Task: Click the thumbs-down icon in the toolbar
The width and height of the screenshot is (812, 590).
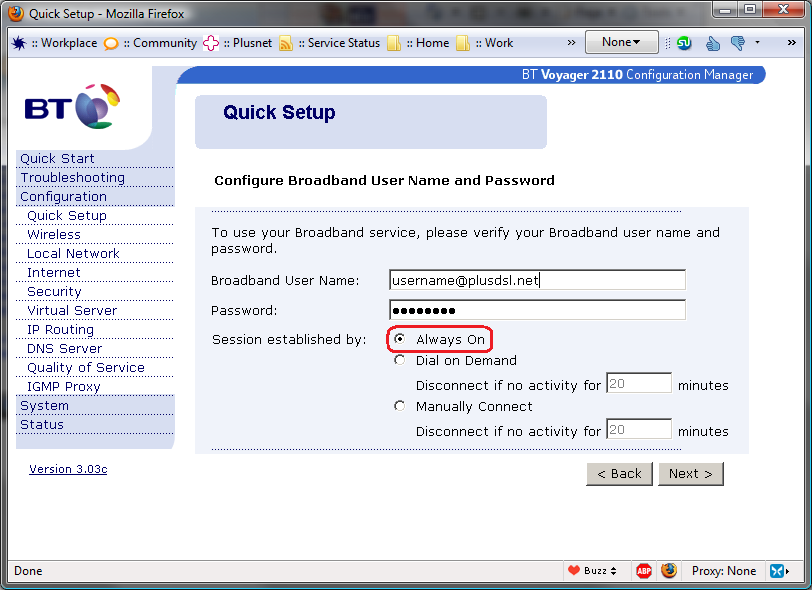Action: click(738, 43)
